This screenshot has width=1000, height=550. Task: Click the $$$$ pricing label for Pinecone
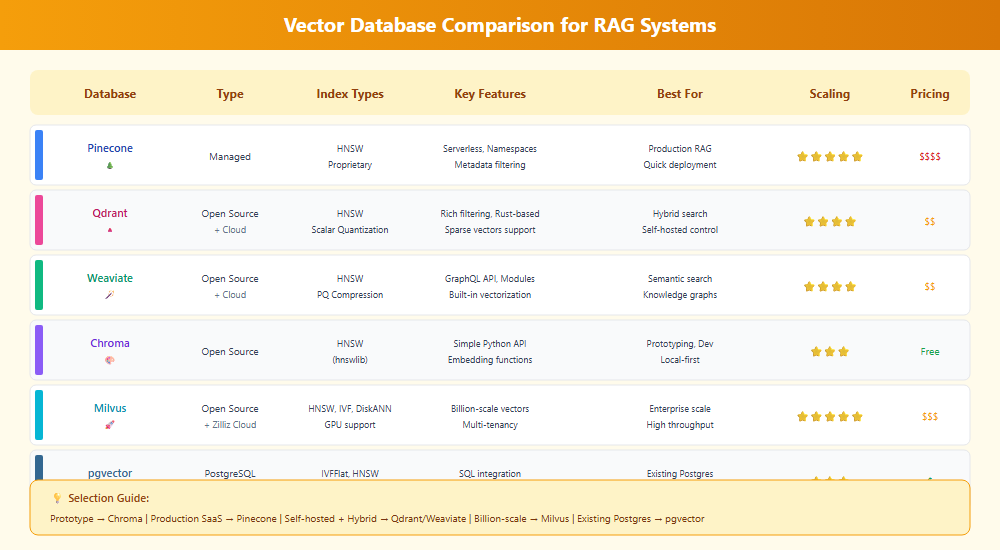pos(929,157)
